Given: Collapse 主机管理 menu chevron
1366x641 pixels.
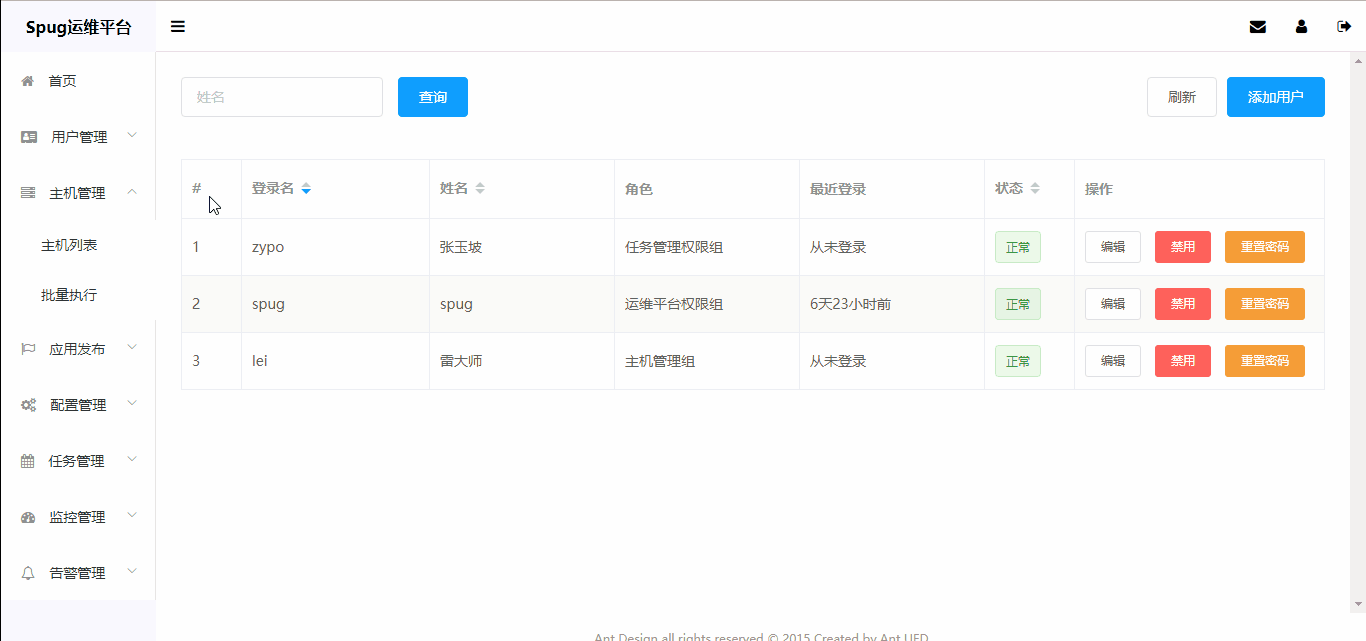Looking at the screenshot, I should click(132, 192).
